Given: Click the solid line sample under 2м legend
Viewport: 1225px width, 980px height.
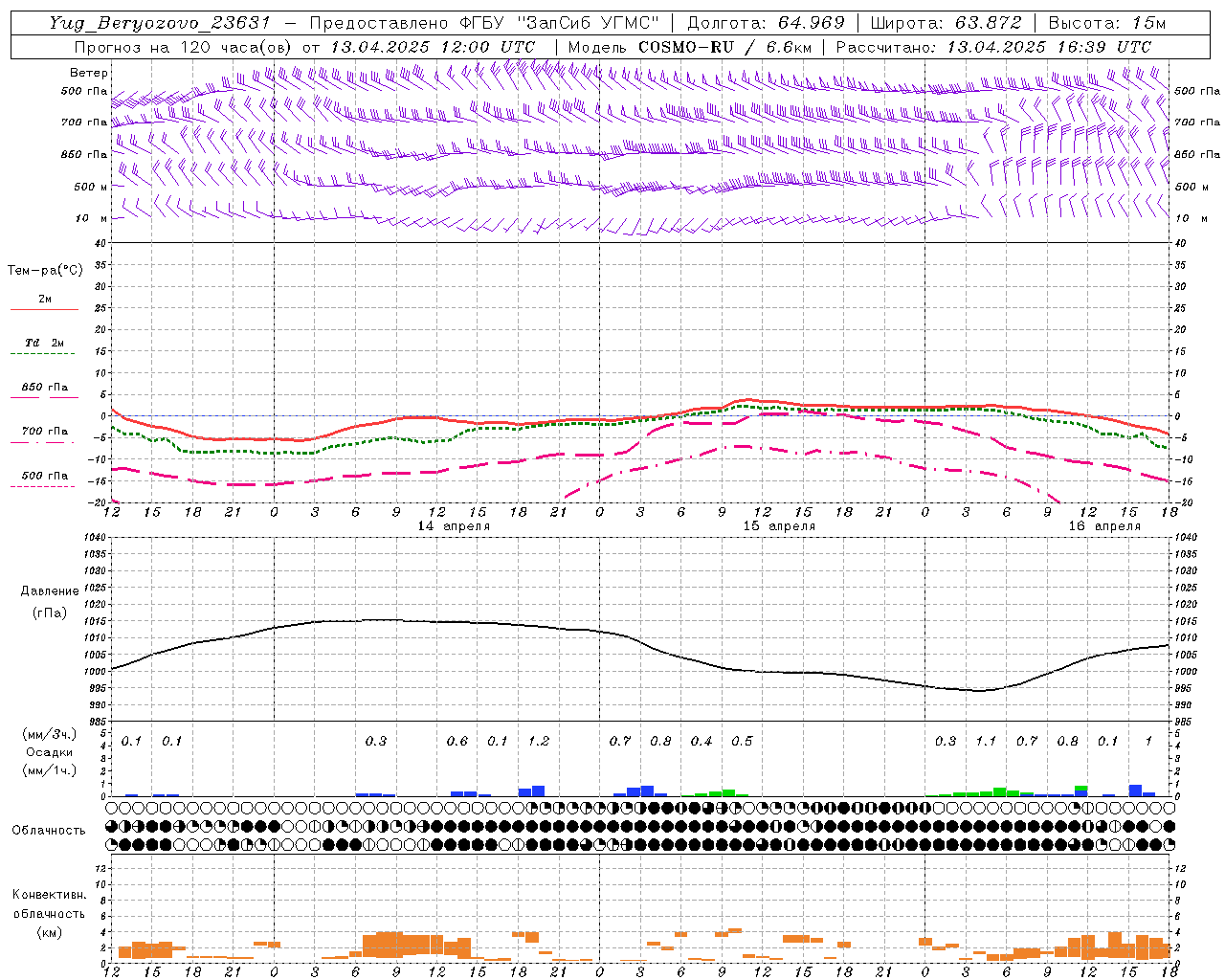Looking at the screenshot, I should point(44,310).
